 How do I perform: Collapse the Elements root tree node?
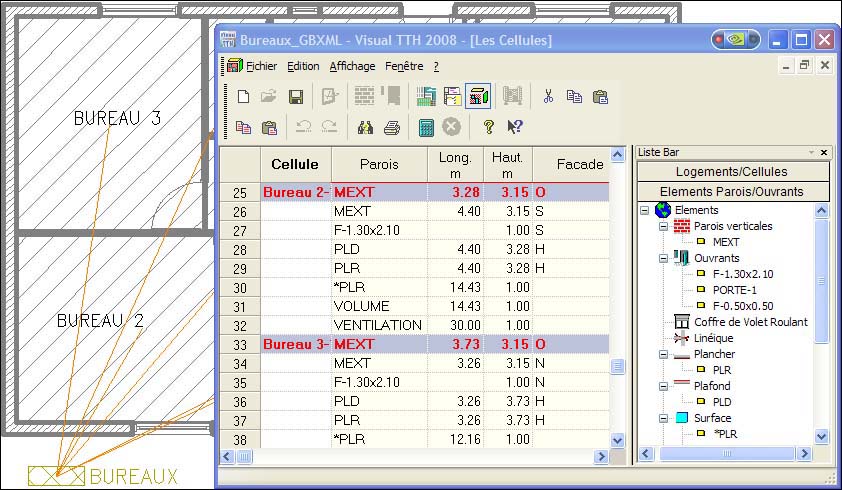pos(644,211)
